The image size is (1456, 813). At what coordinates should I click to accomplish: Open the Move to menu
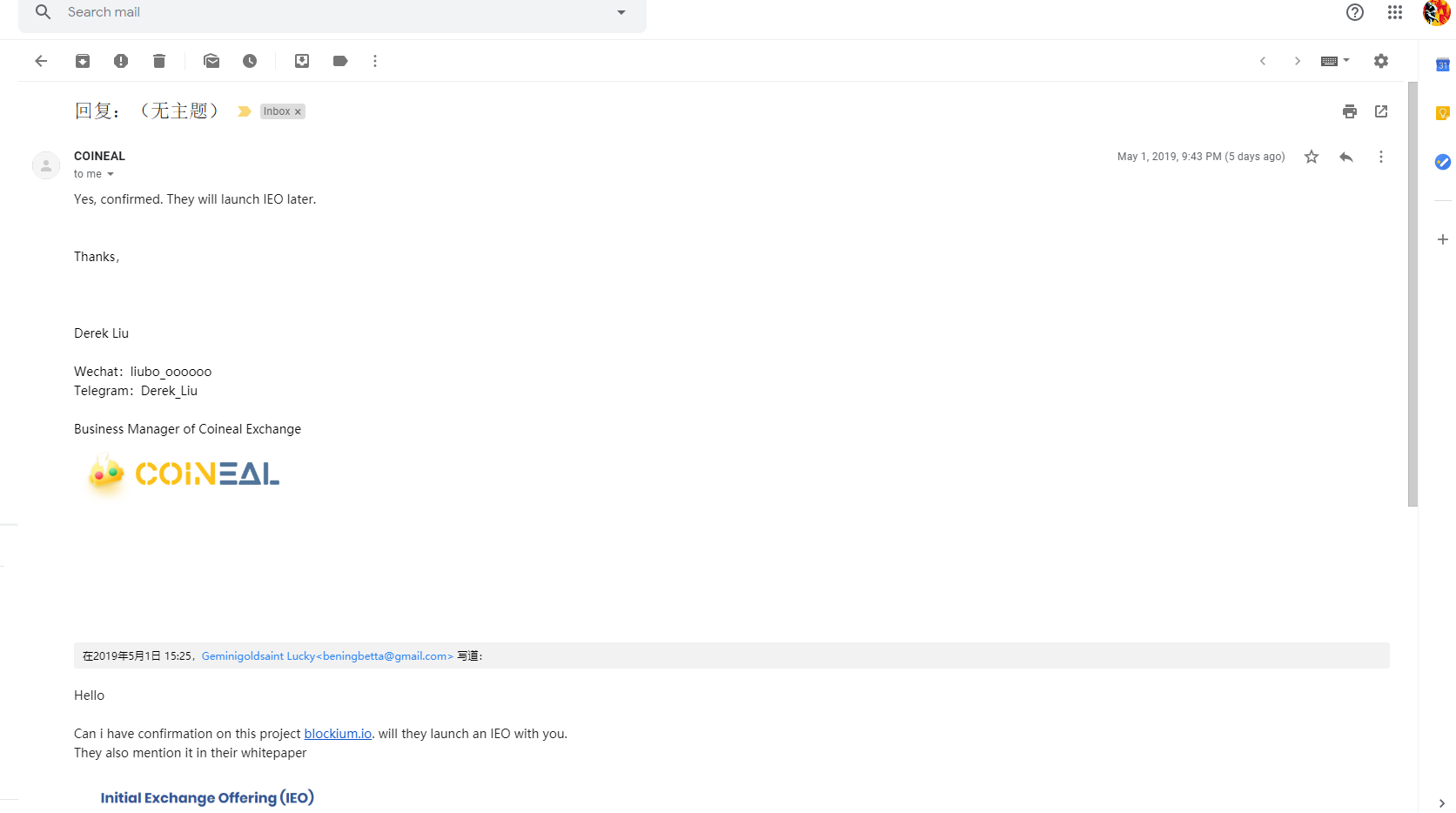point(302,61)
